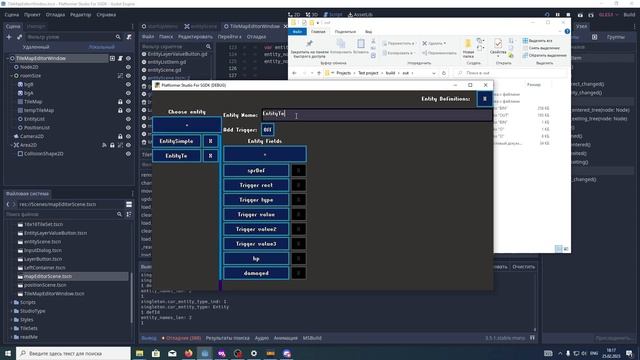
Task: Click signals icon on Area2D node
Action: [104, 145]
